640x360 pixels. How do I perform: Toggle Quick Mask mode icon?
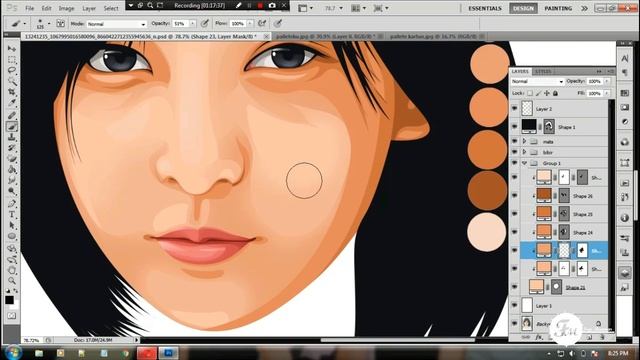pyautogui.click(x=12, y=316)
